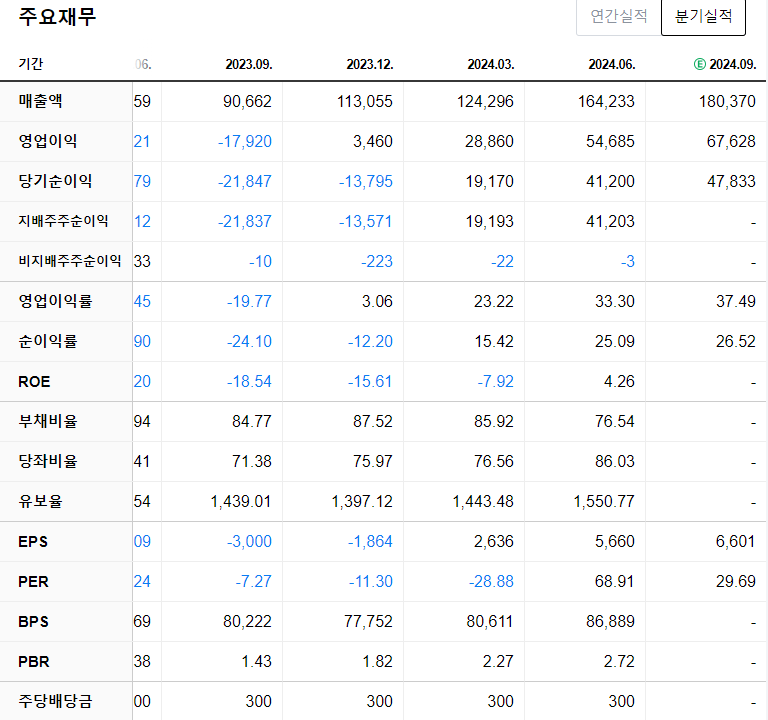Click the PER value -28.88
768x720 pixels.
point(491,581)
